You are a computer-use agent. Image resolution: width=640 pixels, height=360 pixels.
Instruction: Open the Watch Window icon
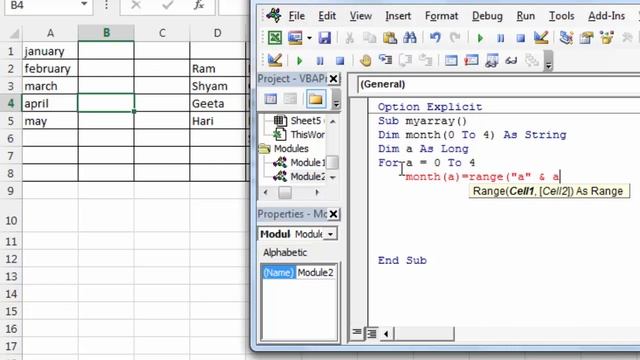[491, 60]
